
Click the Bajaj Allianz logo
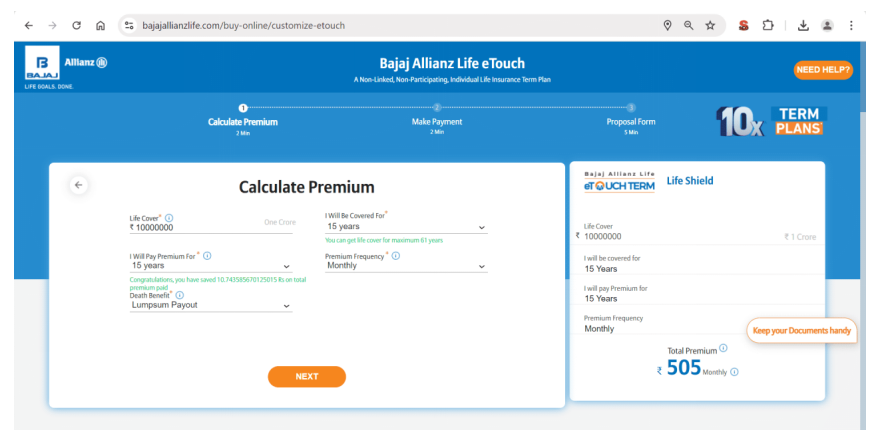tap(66, 67)
